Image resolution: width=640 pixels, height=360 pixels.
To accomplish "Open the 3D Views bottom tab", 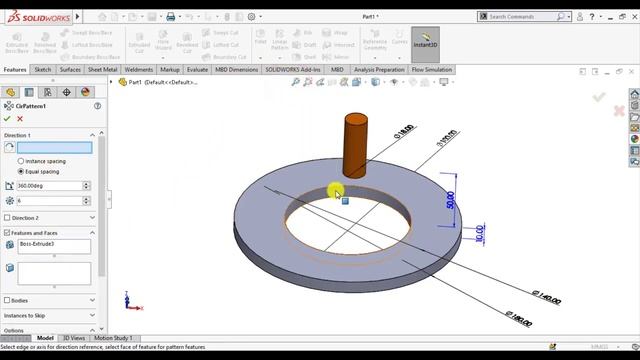I will (74, 338).
